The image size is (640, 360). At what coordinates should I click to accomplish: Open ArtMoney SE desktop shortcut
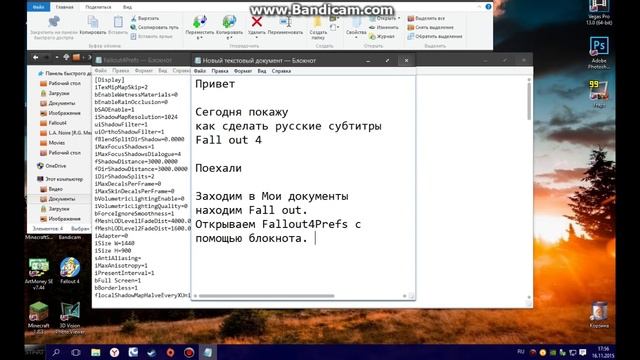(39, 273)
